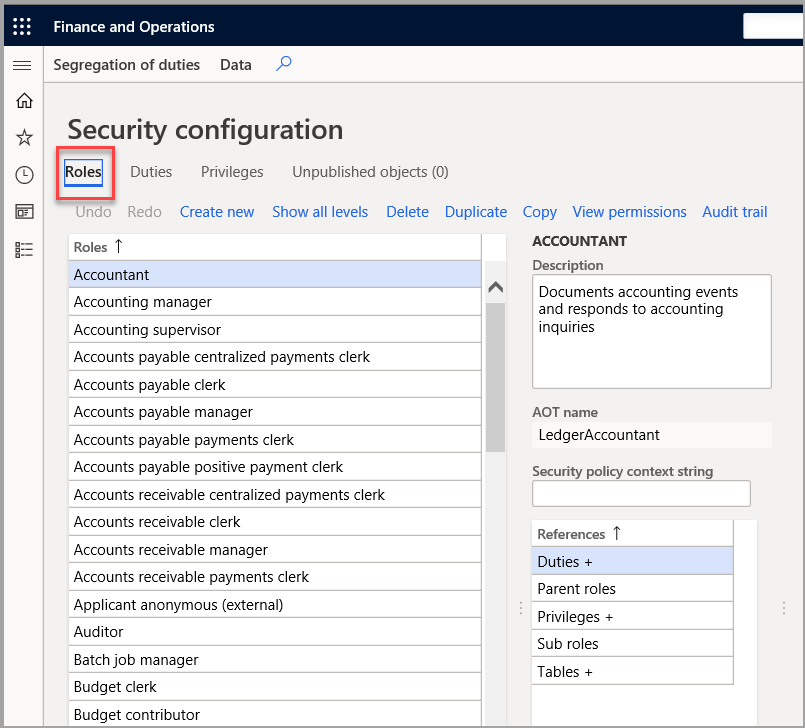Open the Segregation of duties menu

tap(126, 64)
